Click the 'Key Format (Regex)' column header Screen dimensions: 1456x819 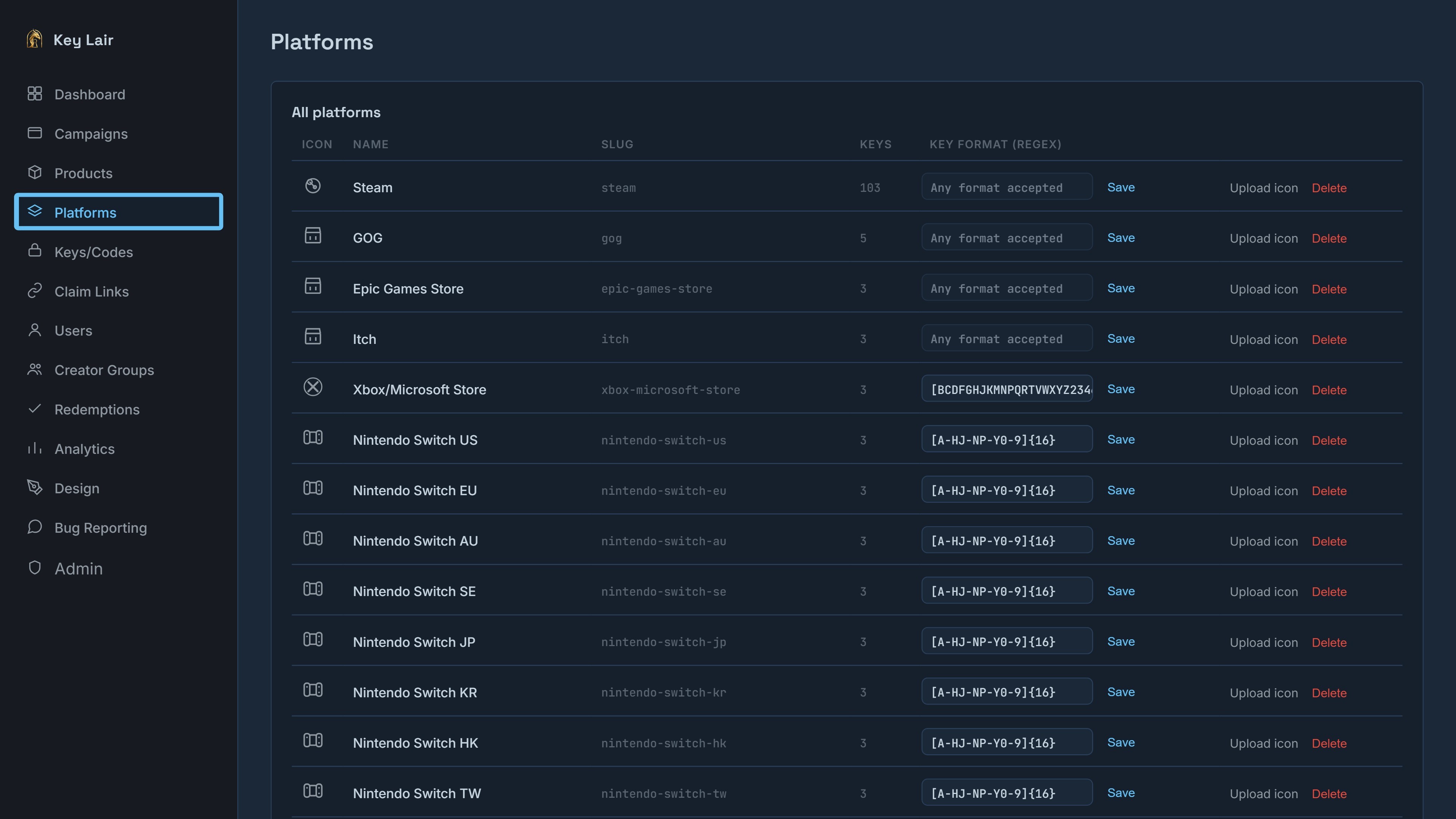click(995, 144)
